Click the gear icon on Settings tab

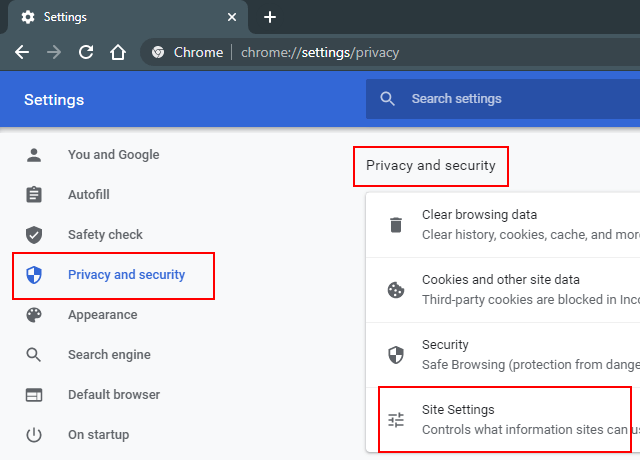[28, 17]
